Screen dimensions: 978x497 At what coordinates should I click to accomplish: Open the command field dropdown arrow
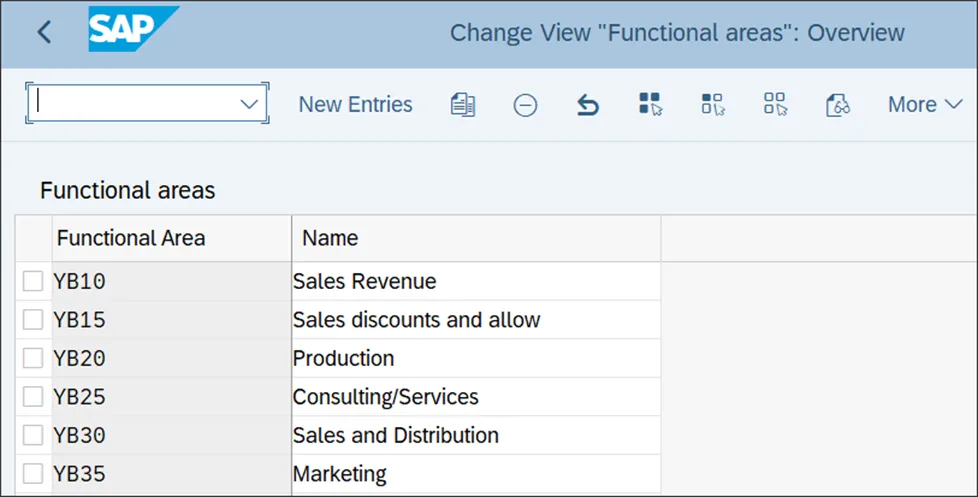[x=249, y=104]
